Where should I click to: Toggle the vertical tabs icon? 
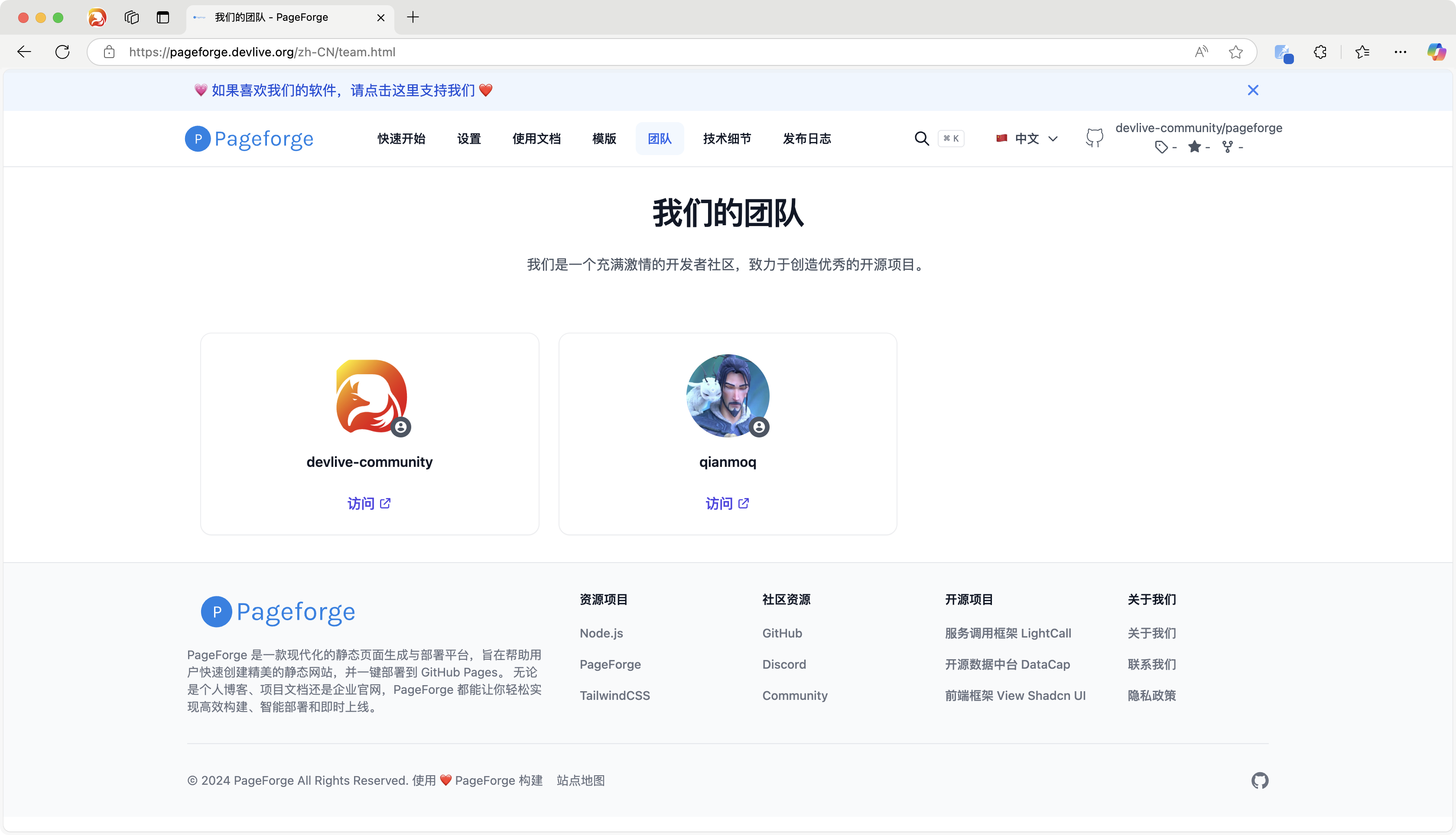point(163,17)
